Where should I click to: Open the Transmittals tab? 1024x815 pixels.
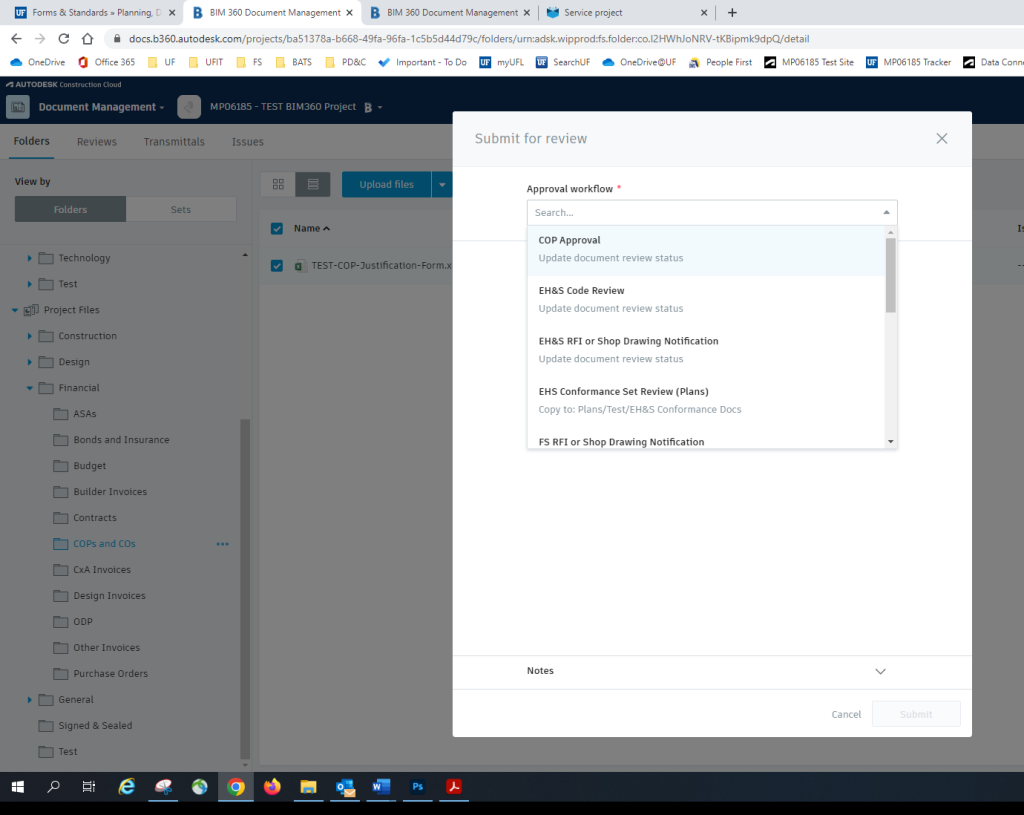point(174,142)
